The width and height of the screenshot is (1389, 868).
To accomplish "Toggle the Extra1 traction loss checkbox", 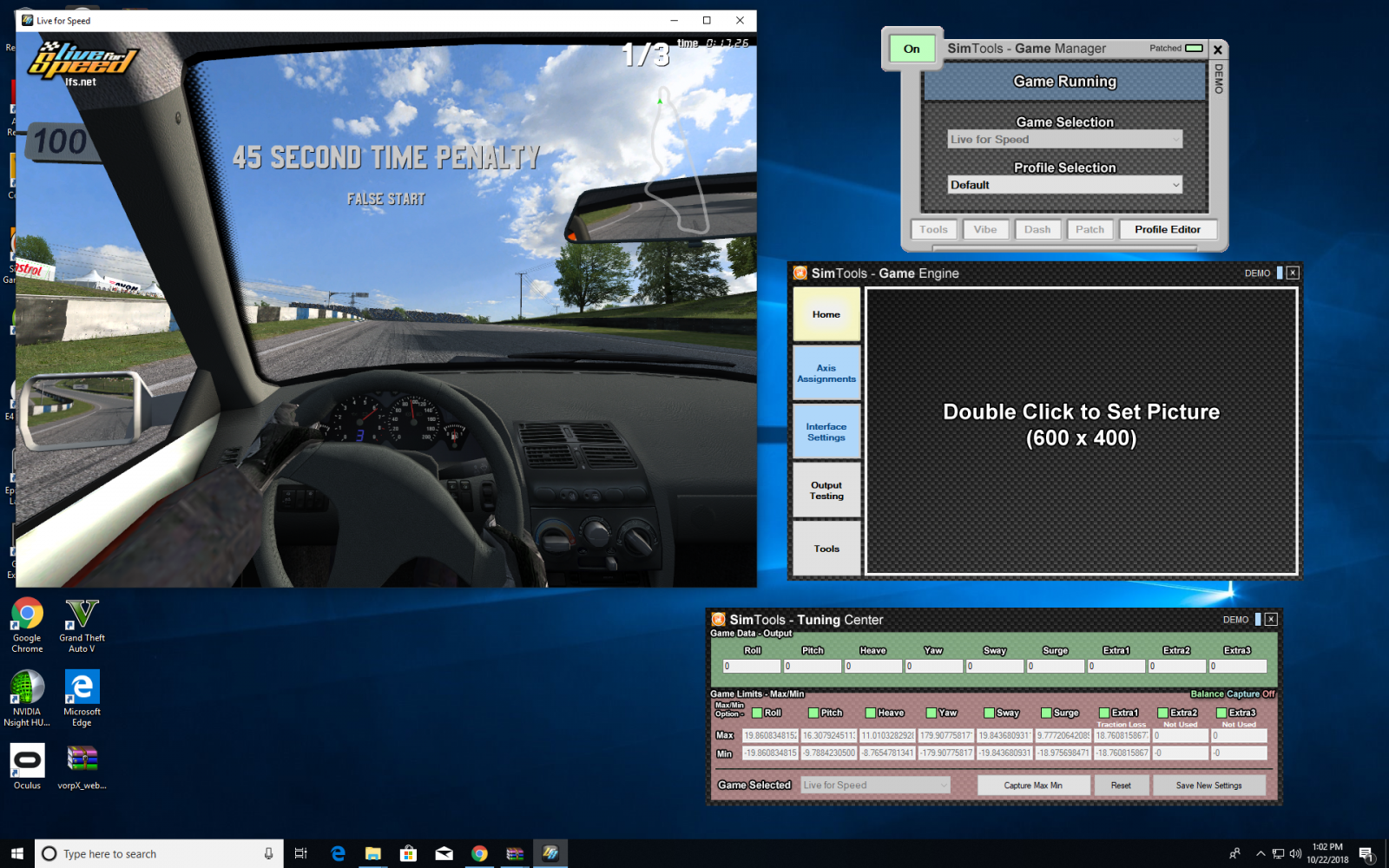I will click(x=1104, y=713).
